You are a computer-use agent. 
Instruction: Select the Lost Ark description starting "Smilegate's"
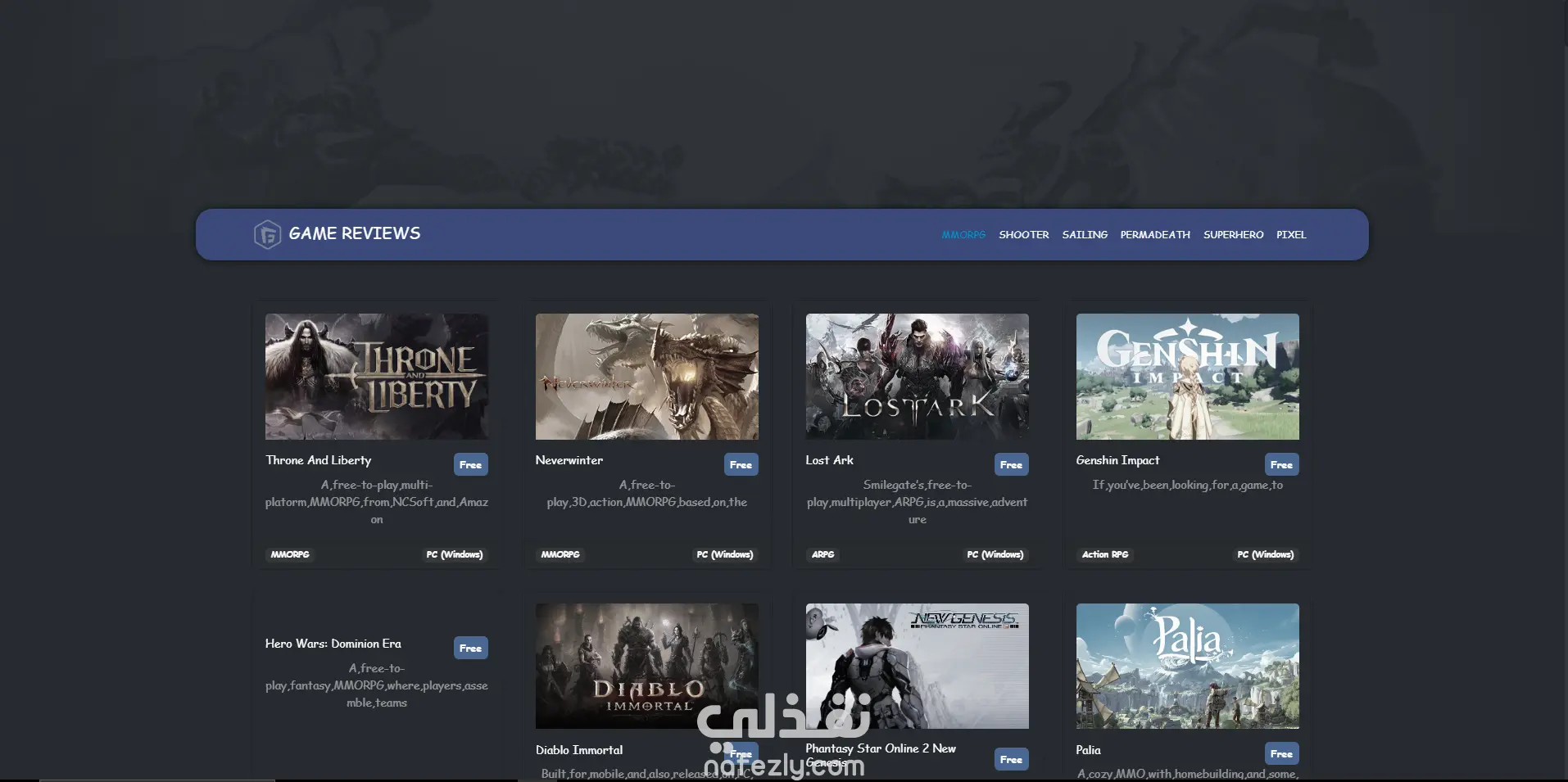918,502
